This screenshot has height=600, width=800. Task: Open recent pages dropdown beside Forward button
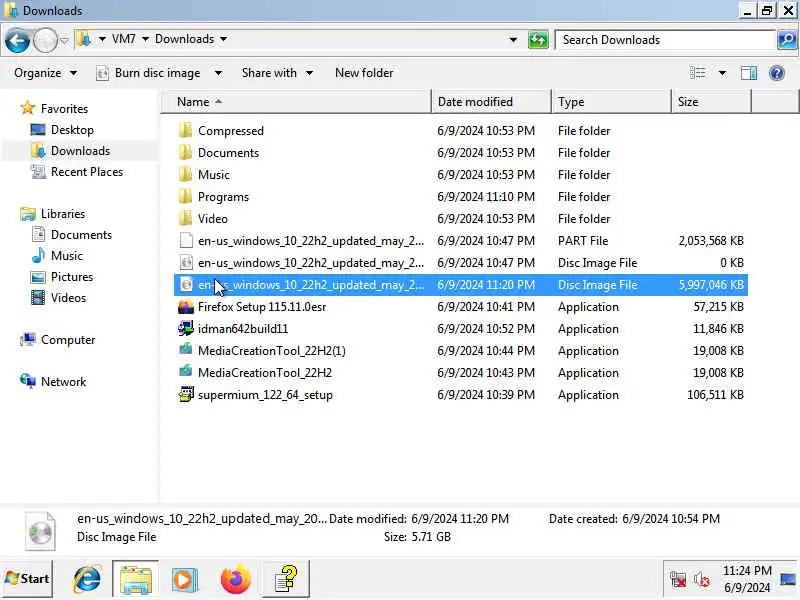64,40
